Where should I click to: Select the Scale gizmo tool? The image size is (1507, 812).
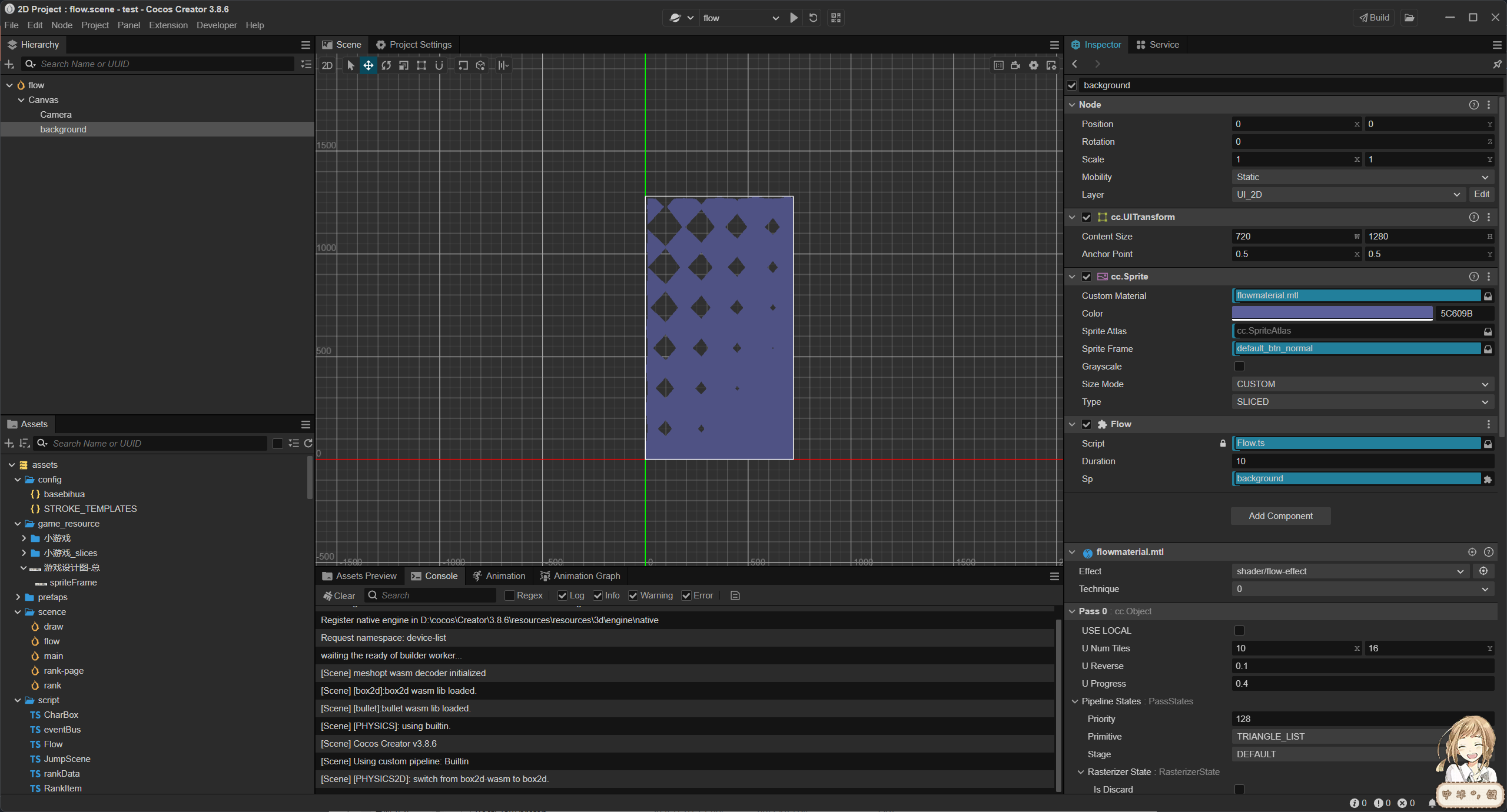[x=404, y=65]
